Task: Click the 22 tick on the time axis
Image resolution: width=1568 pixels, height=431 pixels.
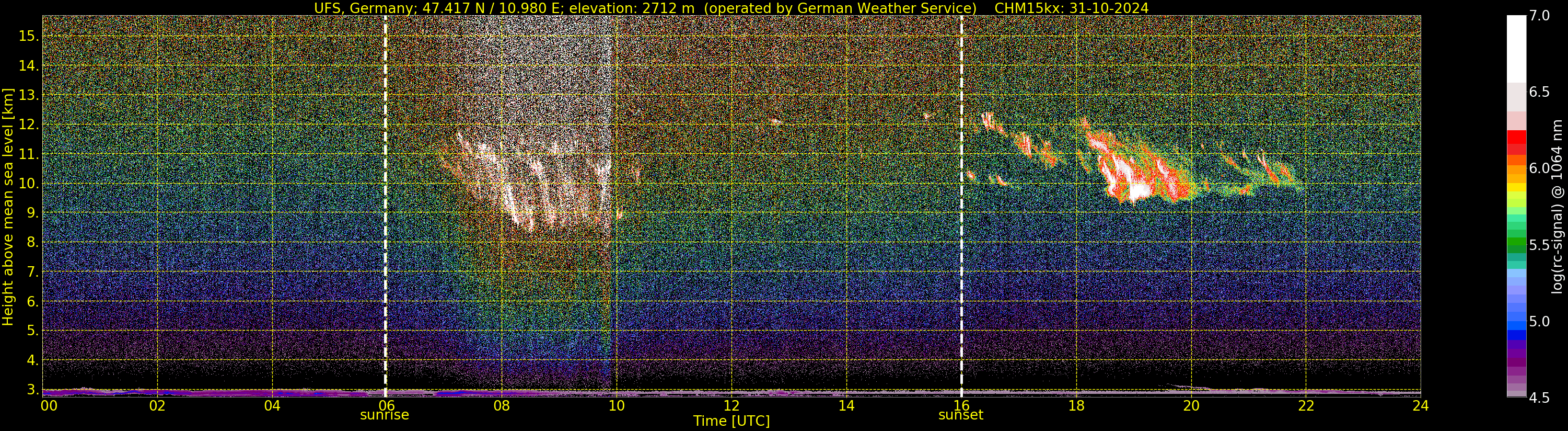Action: pos(1306,405)
